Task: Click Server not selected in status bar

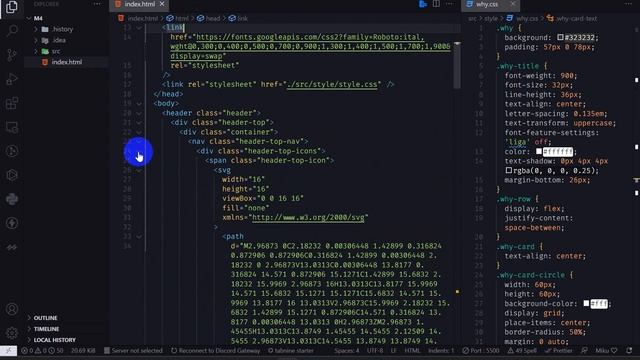Action: point(133,350)
